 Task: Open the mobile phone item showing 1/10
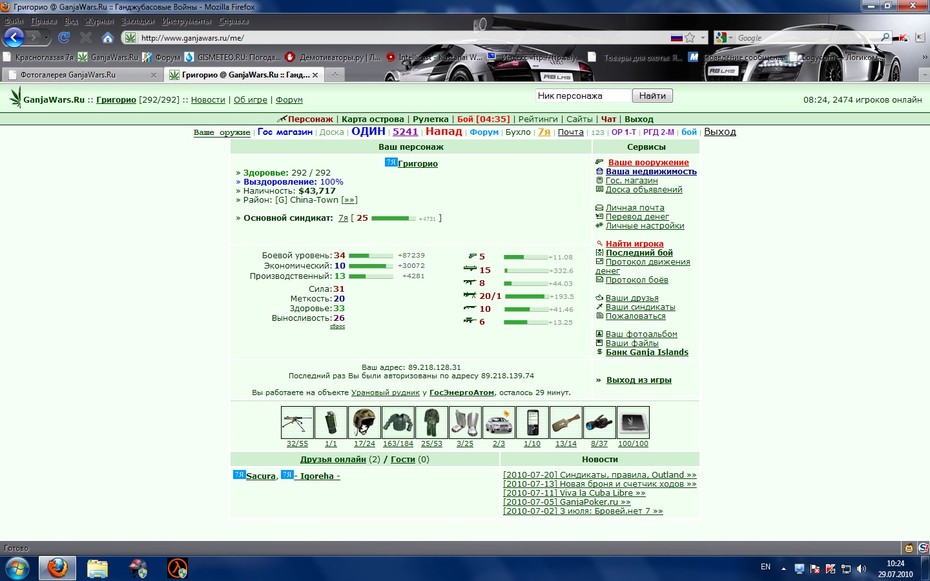(x=532, y=423)
